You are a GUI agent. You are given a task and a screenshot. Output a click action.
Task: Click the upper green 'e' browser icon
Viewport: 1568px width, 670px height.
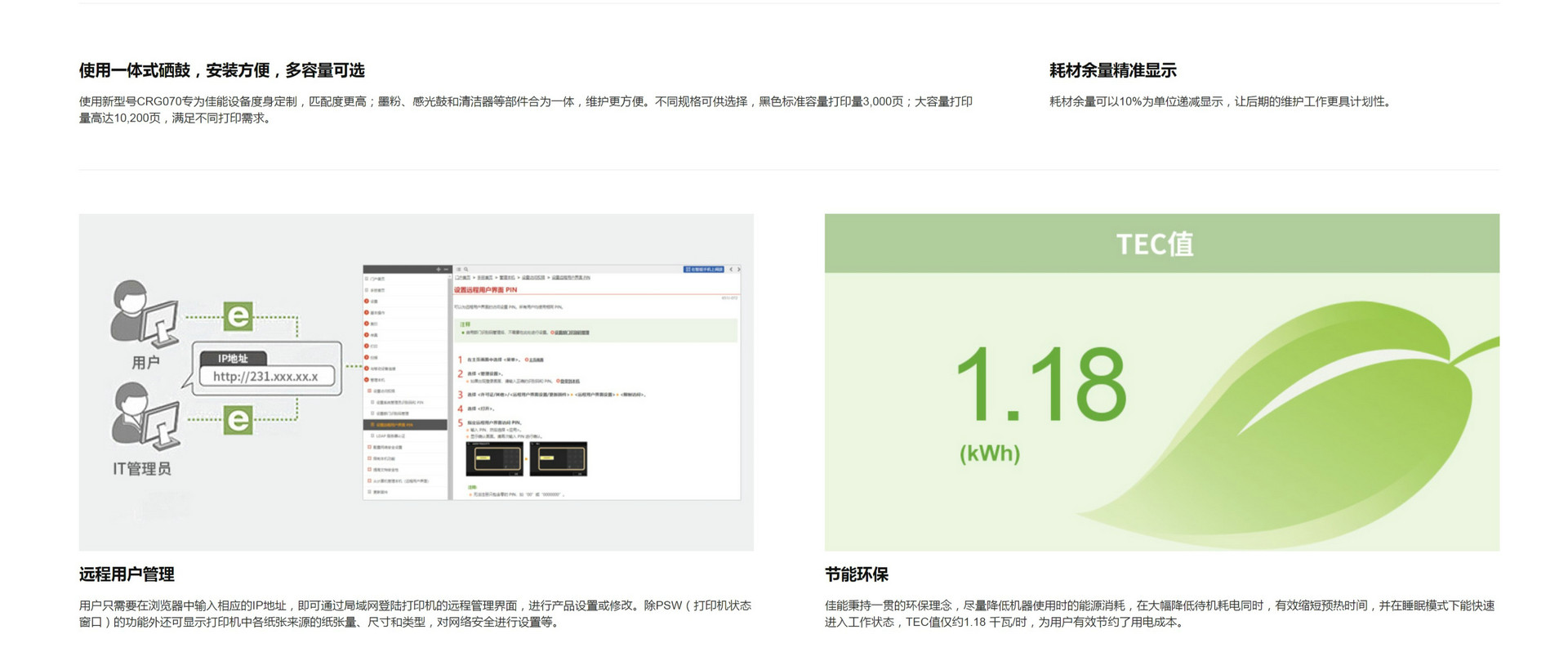click(238, 316)
